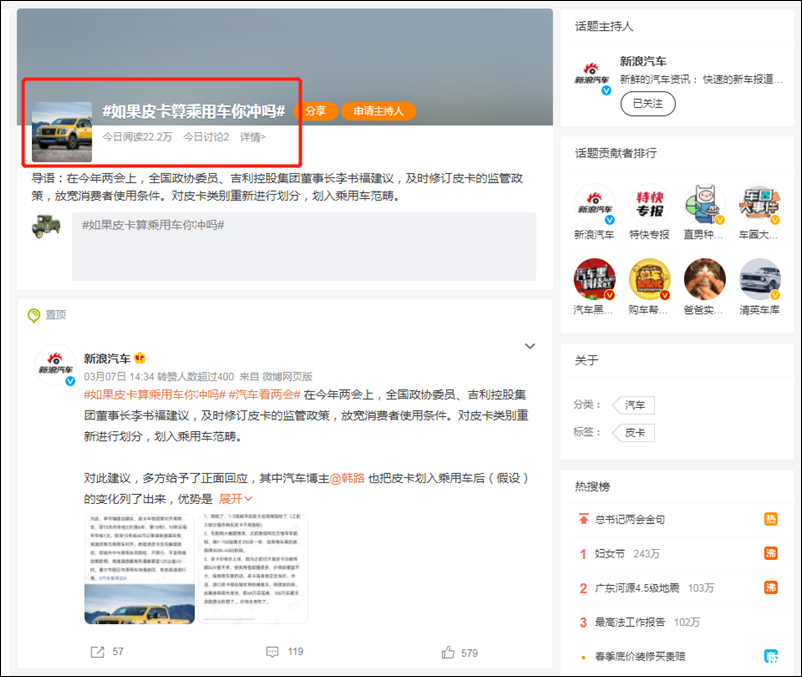Click the 置顶 pin icon
The height and width of the screenshot is (677, 802).
pos(34,315)
